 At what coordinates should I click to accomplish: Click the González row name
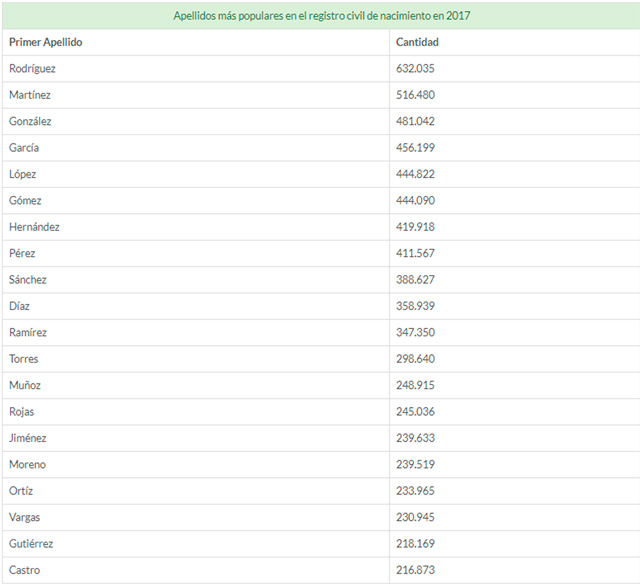coord(30,121)
